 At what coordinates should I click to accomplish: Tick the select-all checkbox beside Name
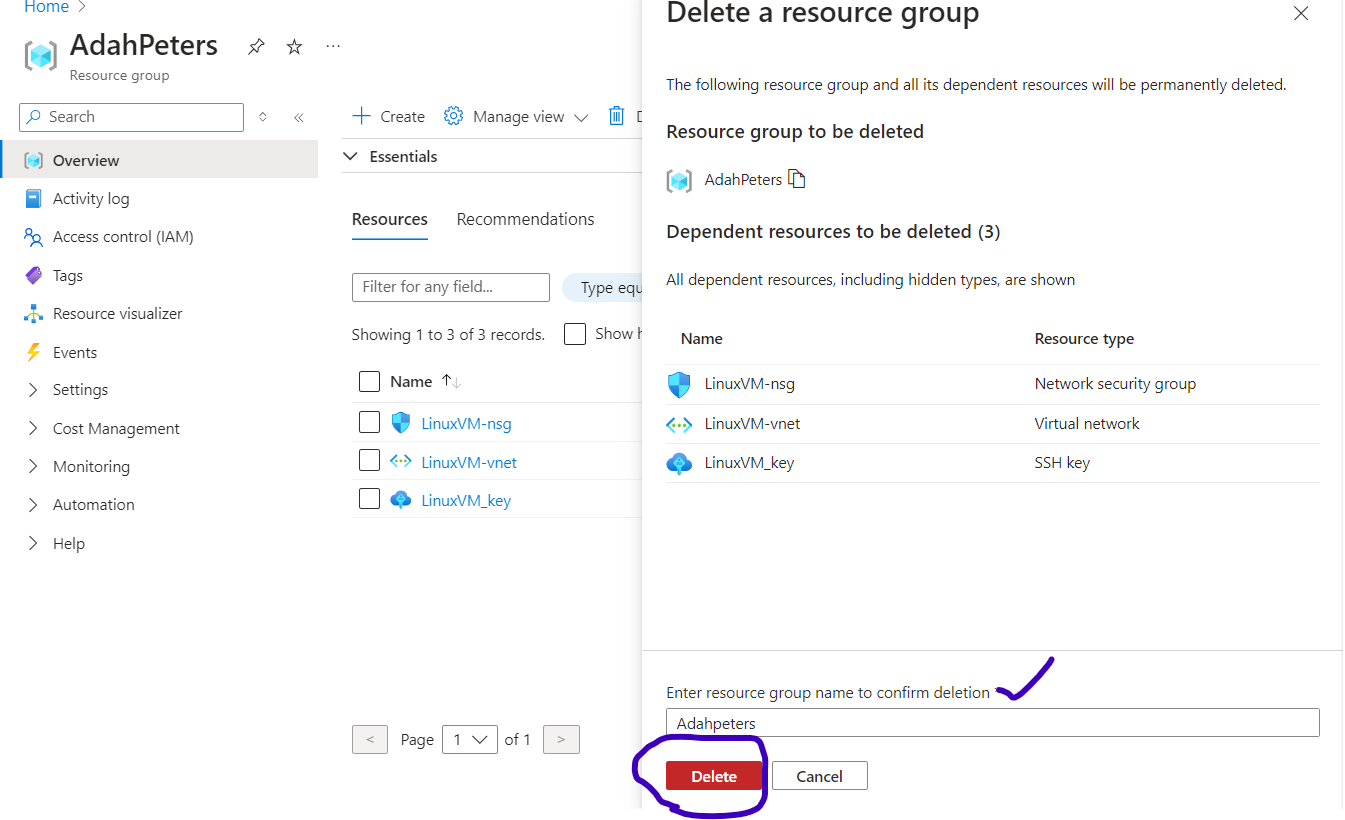369,381
